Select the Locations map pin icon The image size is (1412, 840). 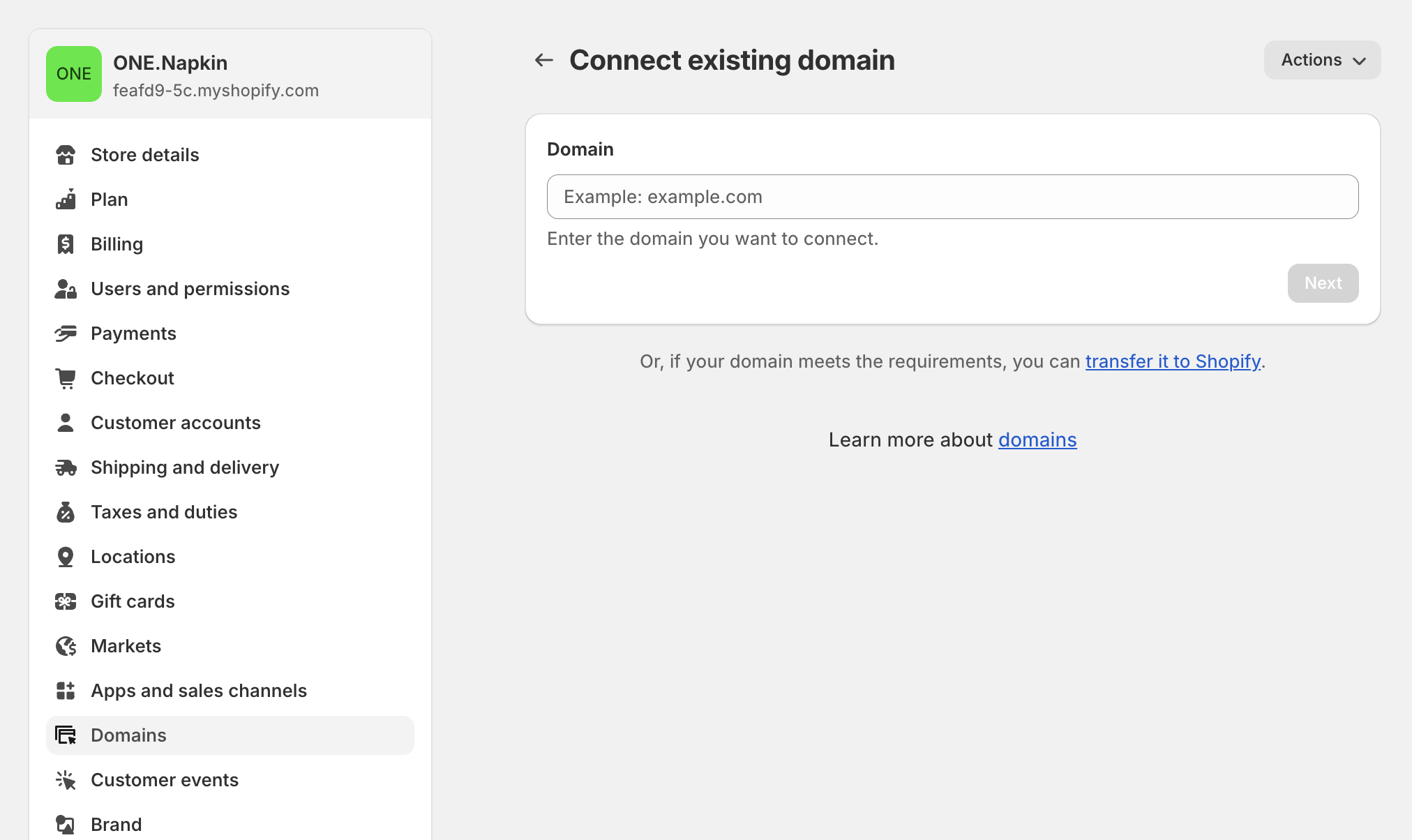66,557
